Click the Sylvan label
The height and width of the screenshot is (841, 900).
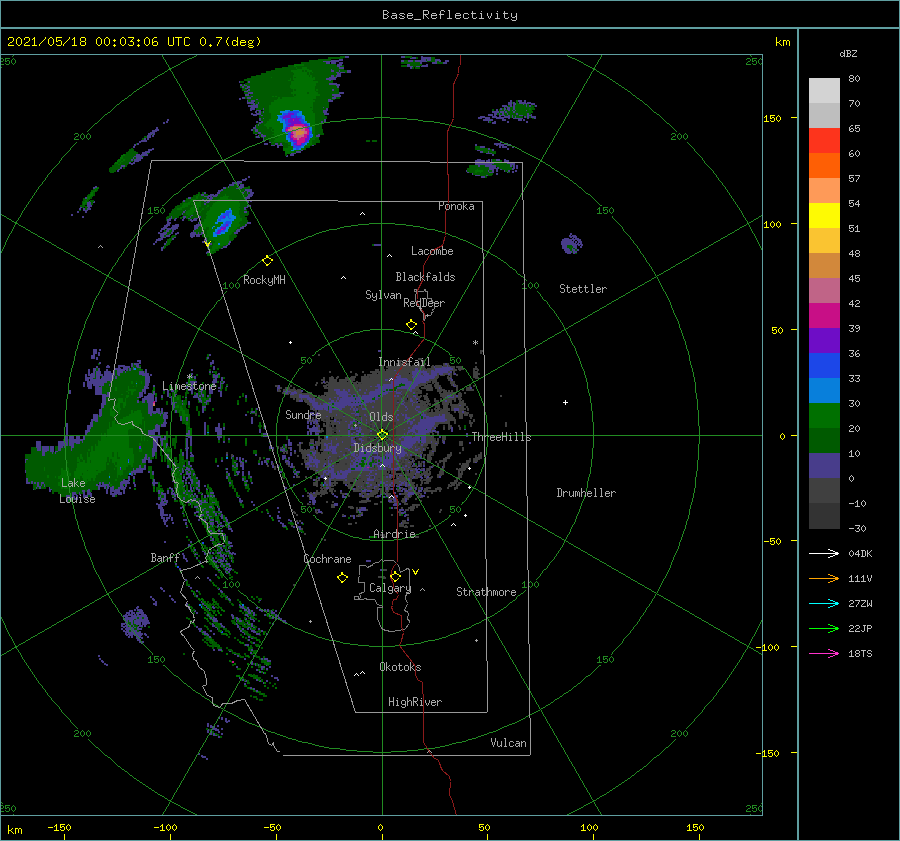[383, 295]
